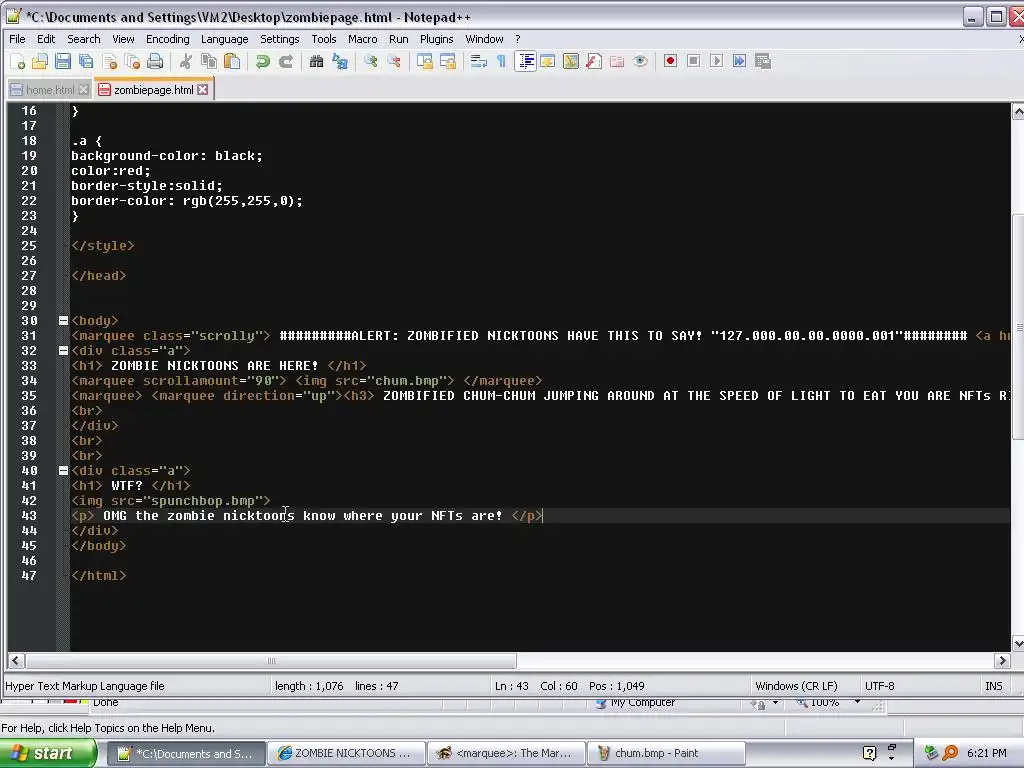1024x768 pixels.
Task: Toggle synchronize vertical scrolling icon
Action: pos(424,61)
